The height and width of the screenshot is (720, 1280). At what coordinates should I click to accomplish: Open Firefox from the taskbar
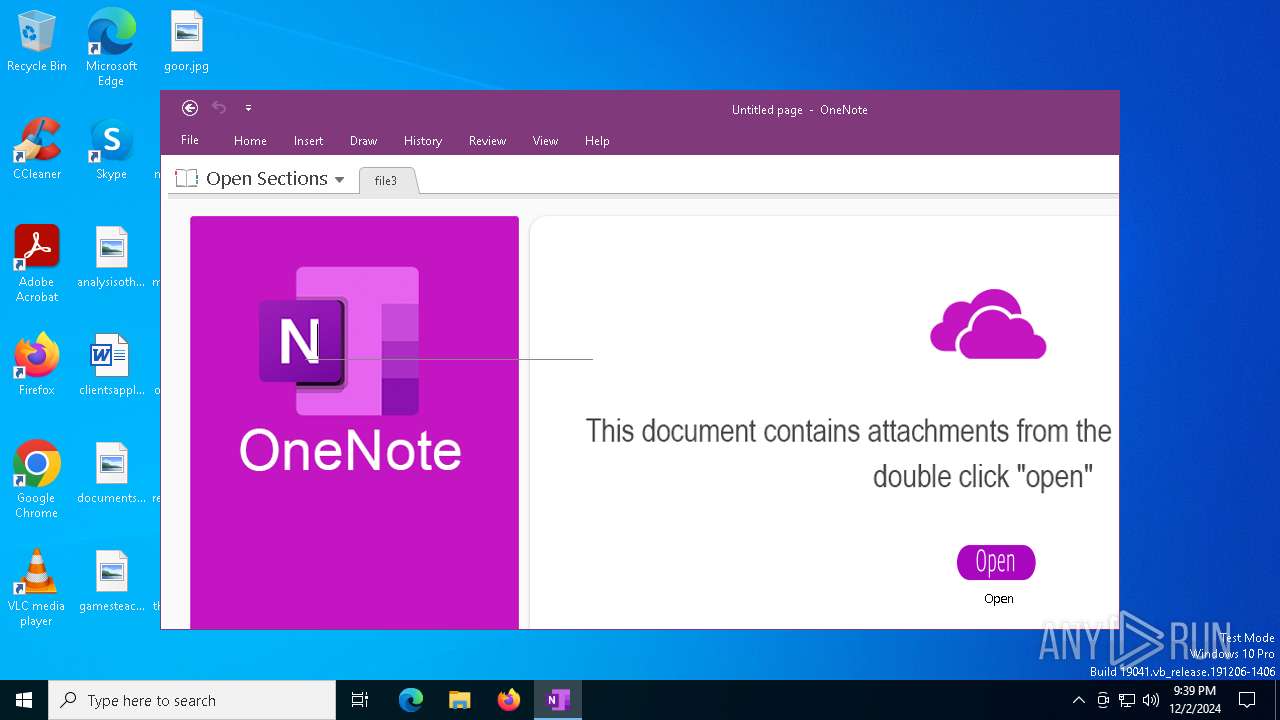(x=508, y=700)
